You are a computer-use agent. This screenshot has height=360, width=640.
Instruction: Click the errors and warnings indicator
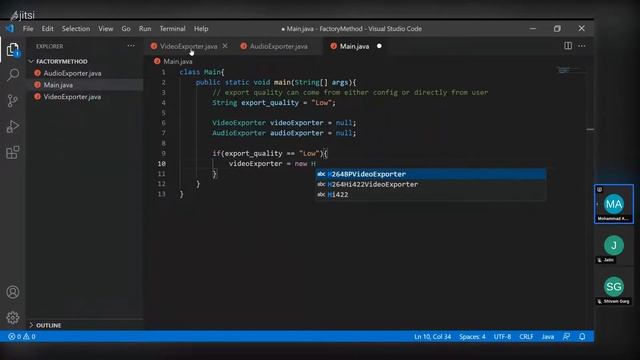point(22,336)
